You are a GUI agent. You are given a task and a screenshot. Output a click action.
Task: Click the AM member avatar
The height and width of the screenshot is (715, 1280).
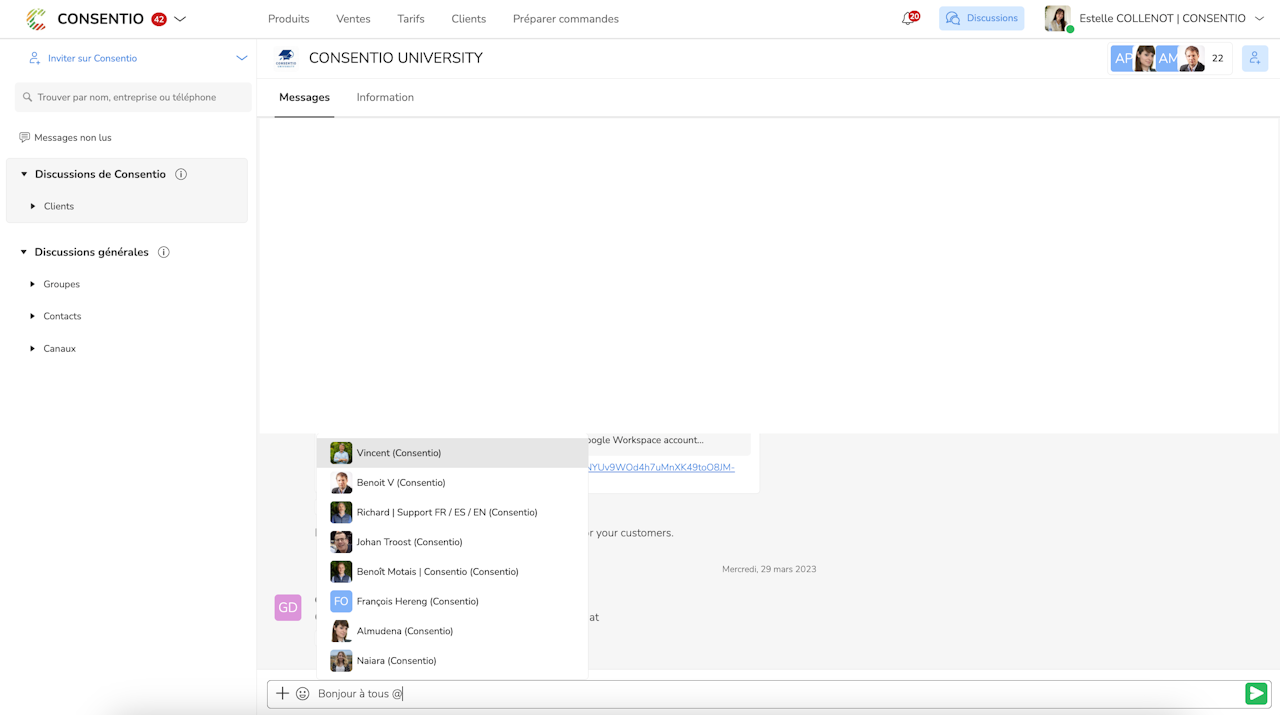(1167, 58)
